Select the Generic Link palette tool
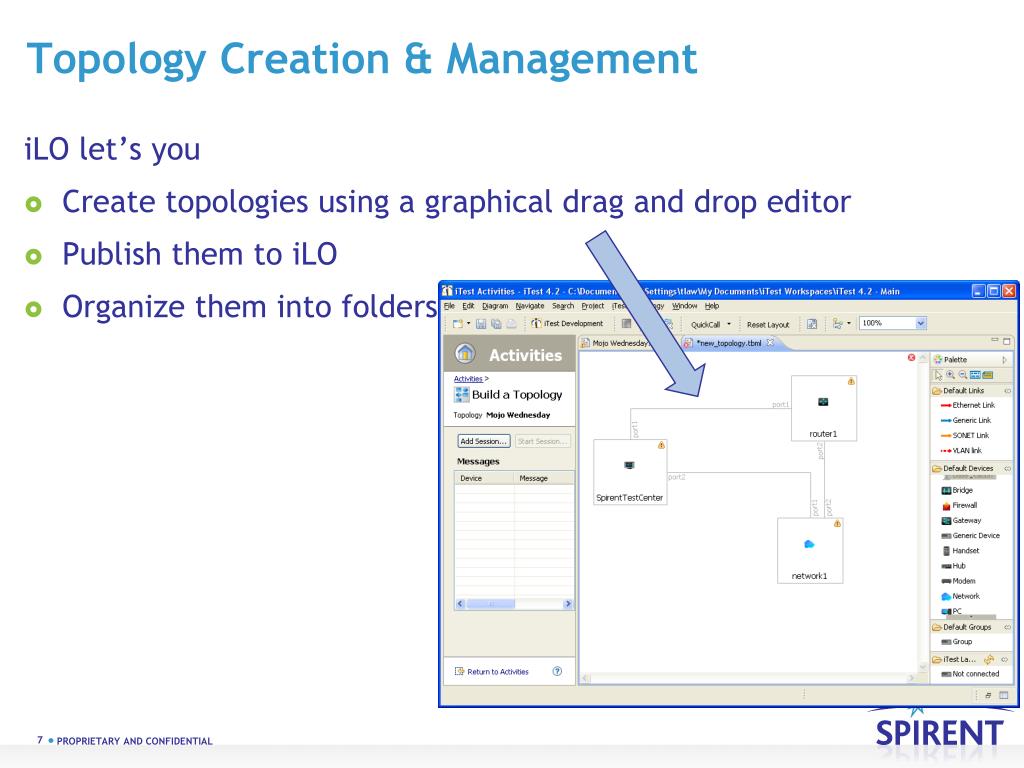 (x=965, y=420)
